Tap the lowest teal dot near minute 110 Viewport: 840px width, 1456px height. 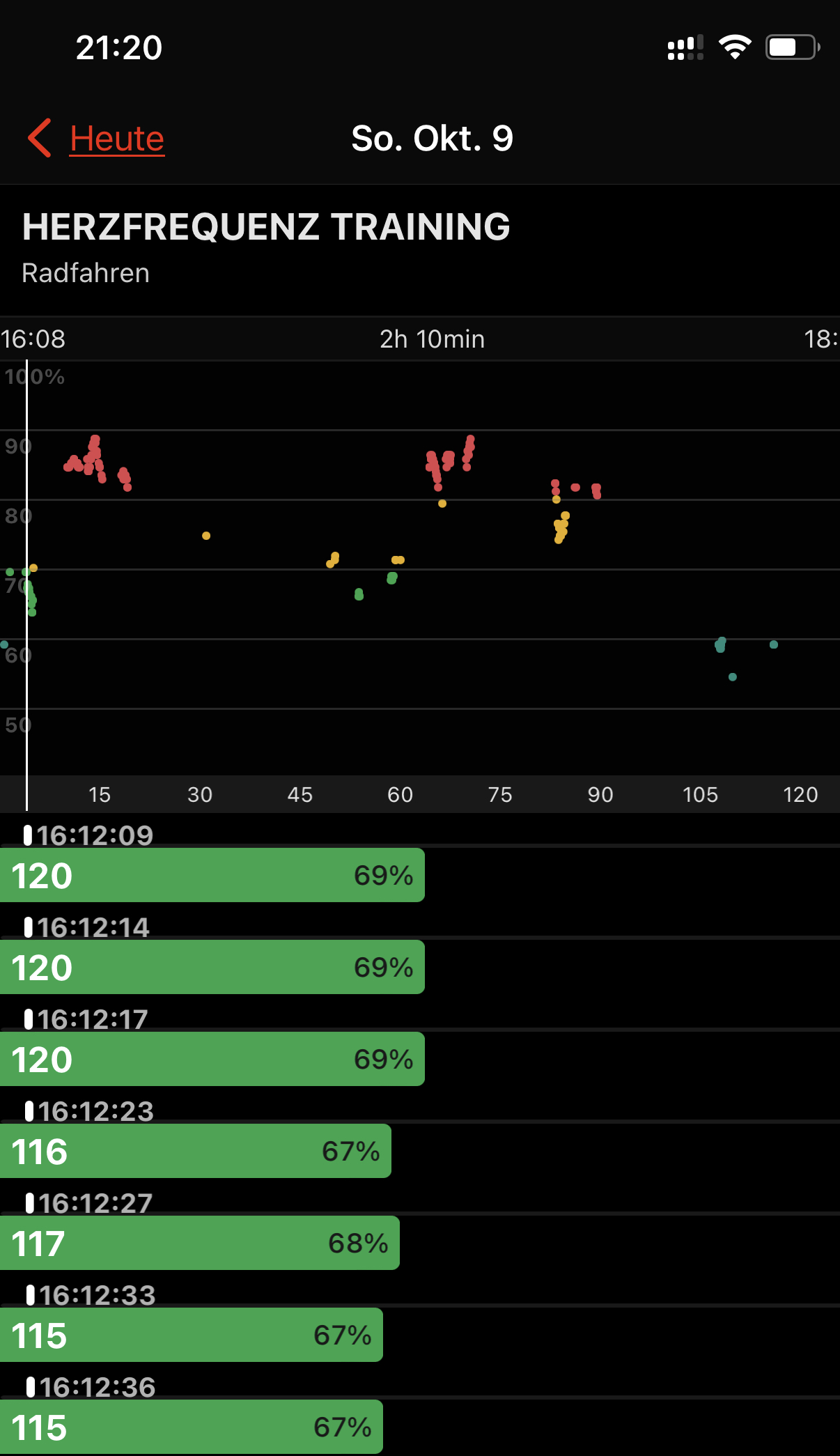tap(733, 677)
